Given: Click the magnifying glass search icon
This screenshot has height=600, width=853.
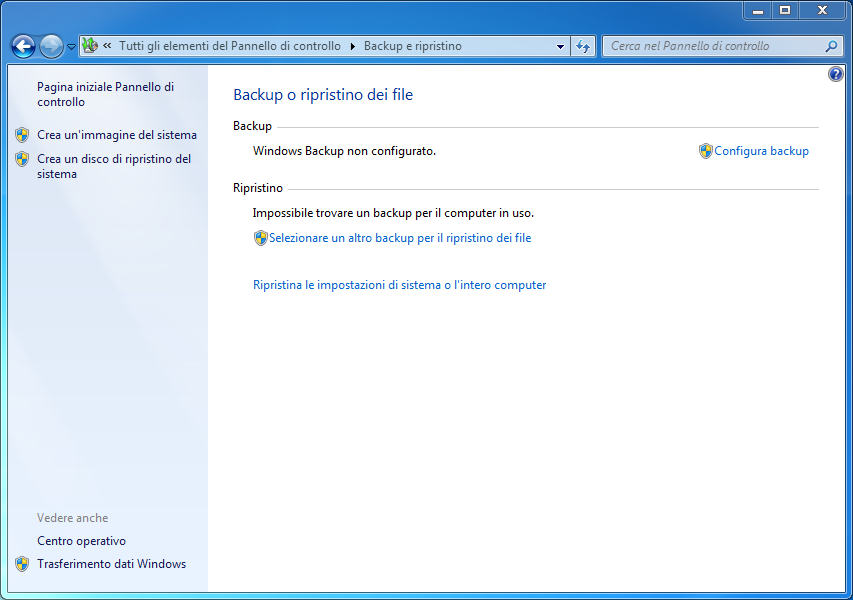Looking at the screenshot, I should [x=831, y=46].
